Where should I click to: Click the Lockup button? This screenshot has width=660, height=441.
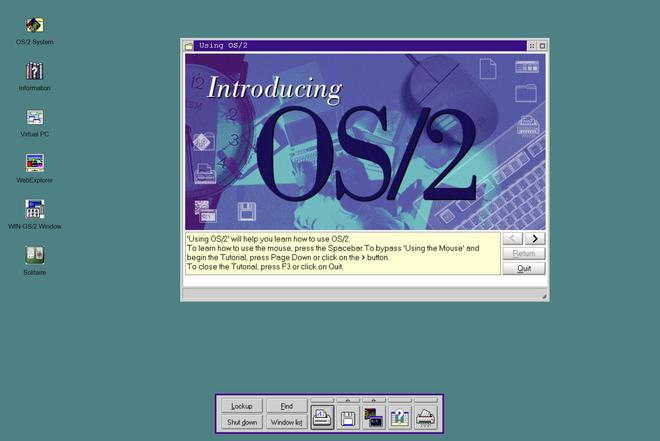[x=242, y=406]
